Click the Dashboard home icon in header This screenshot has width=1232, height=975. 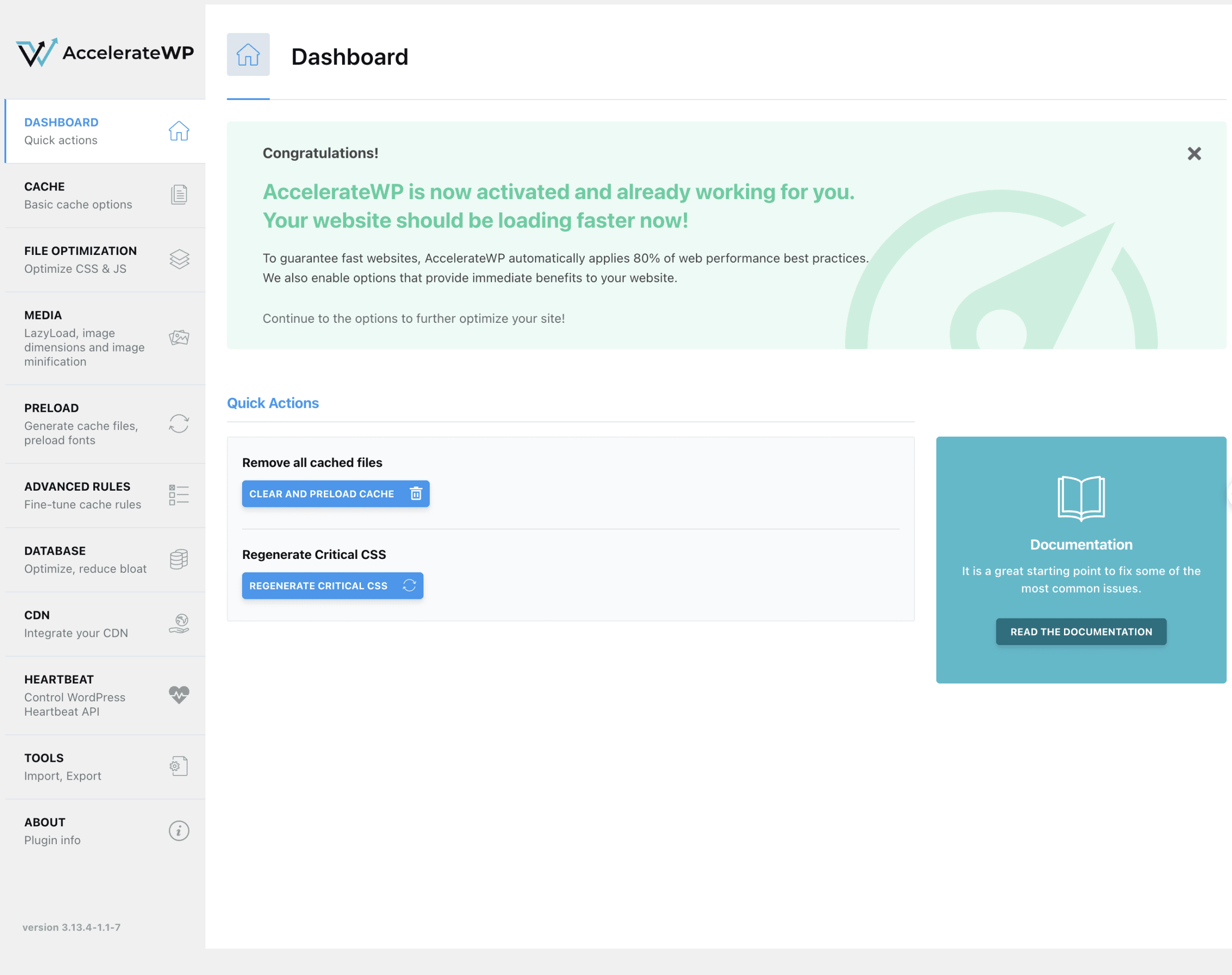click(248, 55)
